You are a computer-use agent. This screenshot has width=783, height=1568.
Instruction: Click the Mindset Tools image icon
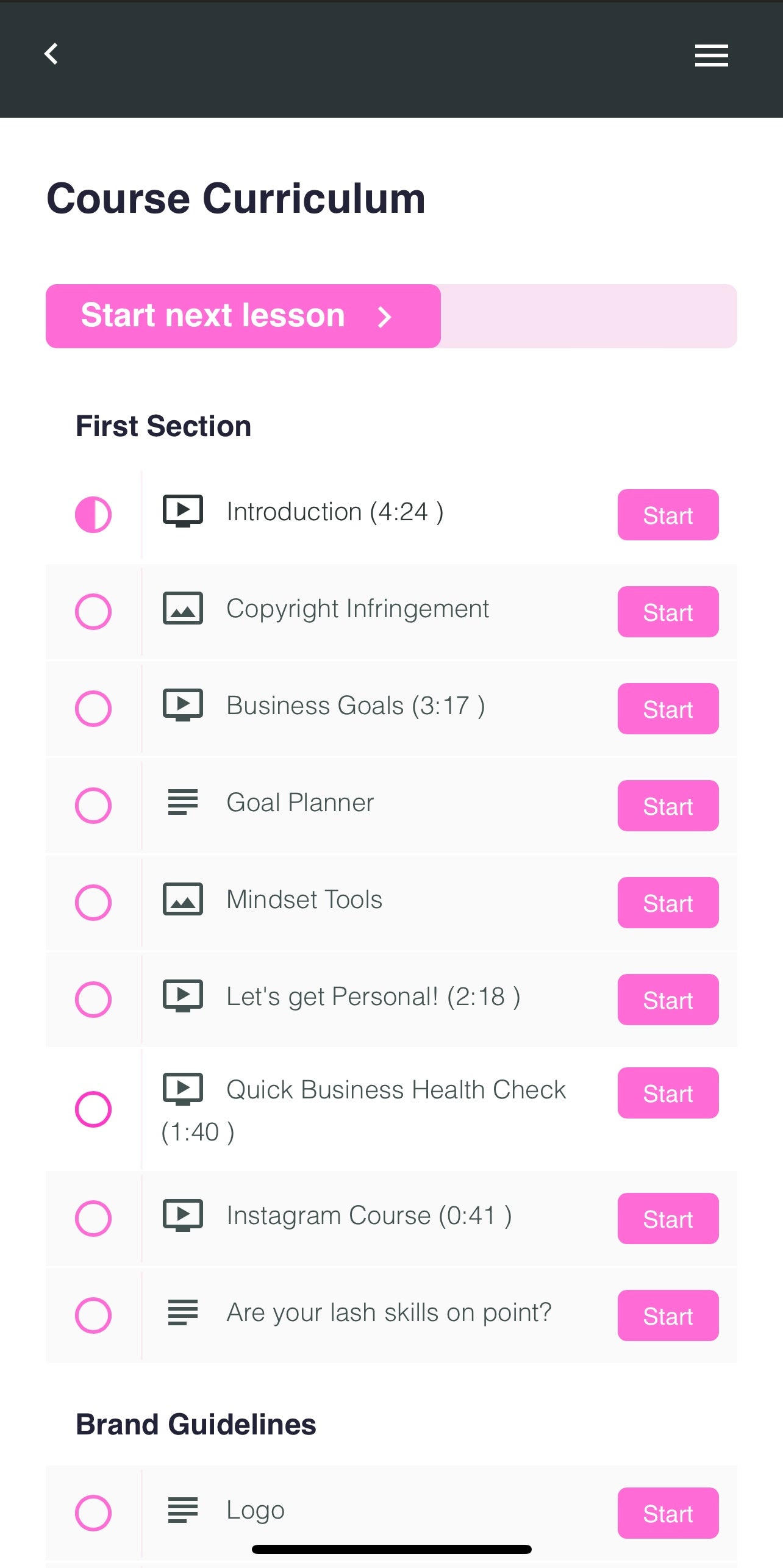click(182, 900)
